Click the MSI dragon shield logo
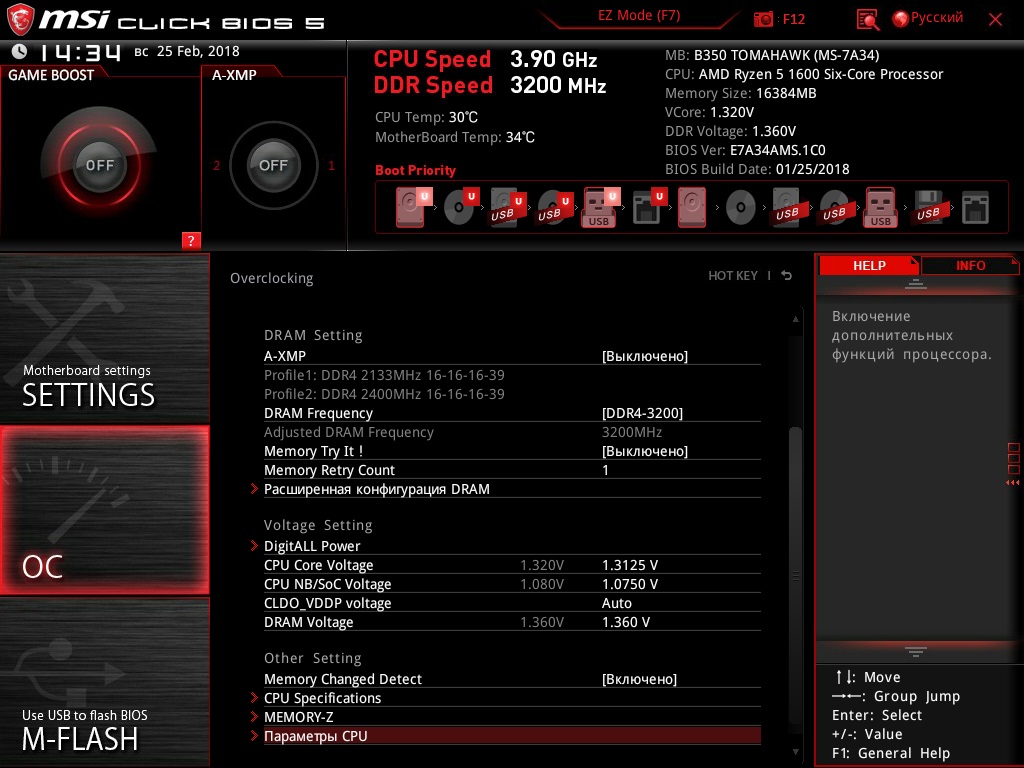This screenshot has width=1024, height=768. [20, 20]
